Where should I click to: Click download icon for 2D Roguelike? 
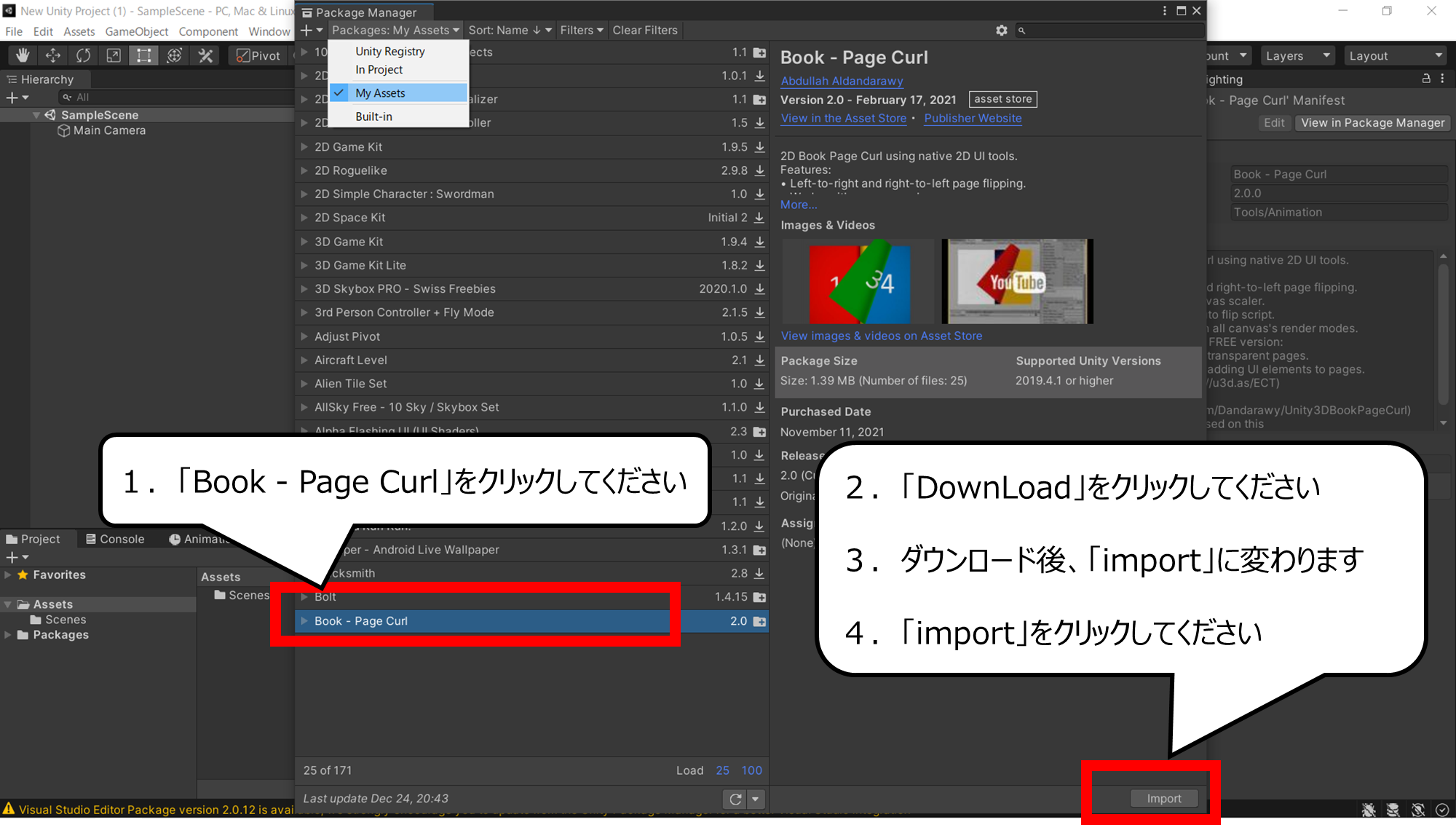pyautogui.click(x=759, y=170)
